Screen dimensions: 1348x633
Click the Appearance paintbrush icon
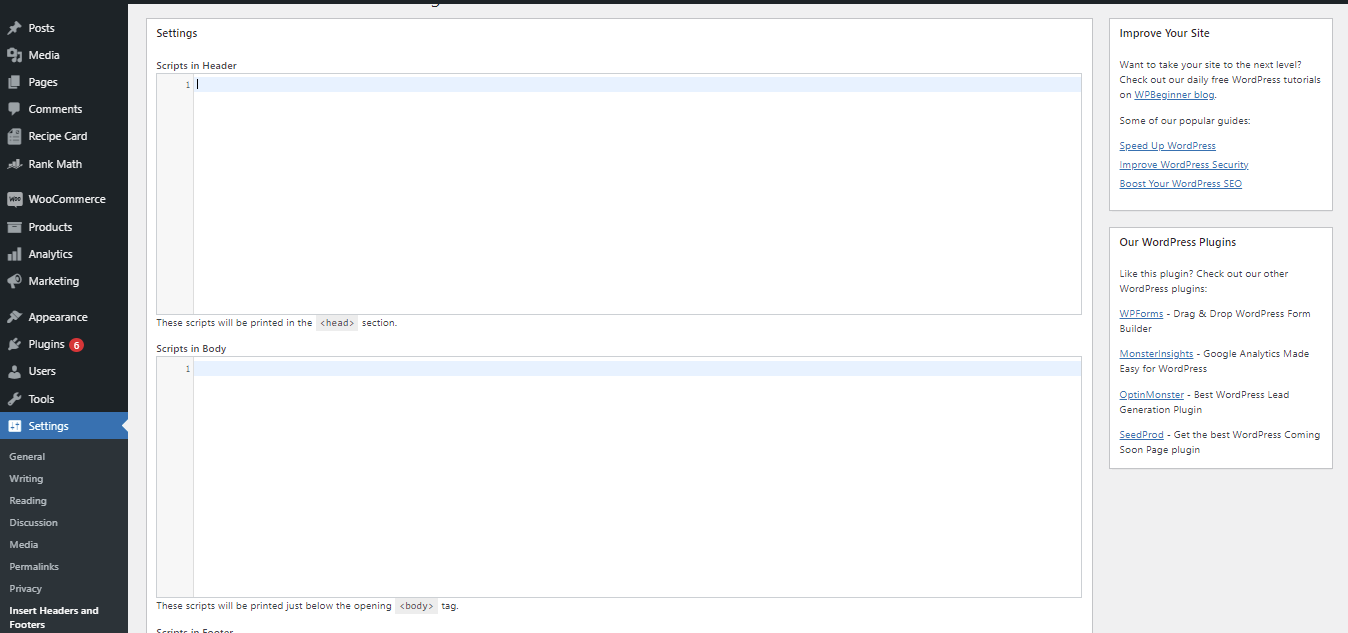tap(14, 317)
